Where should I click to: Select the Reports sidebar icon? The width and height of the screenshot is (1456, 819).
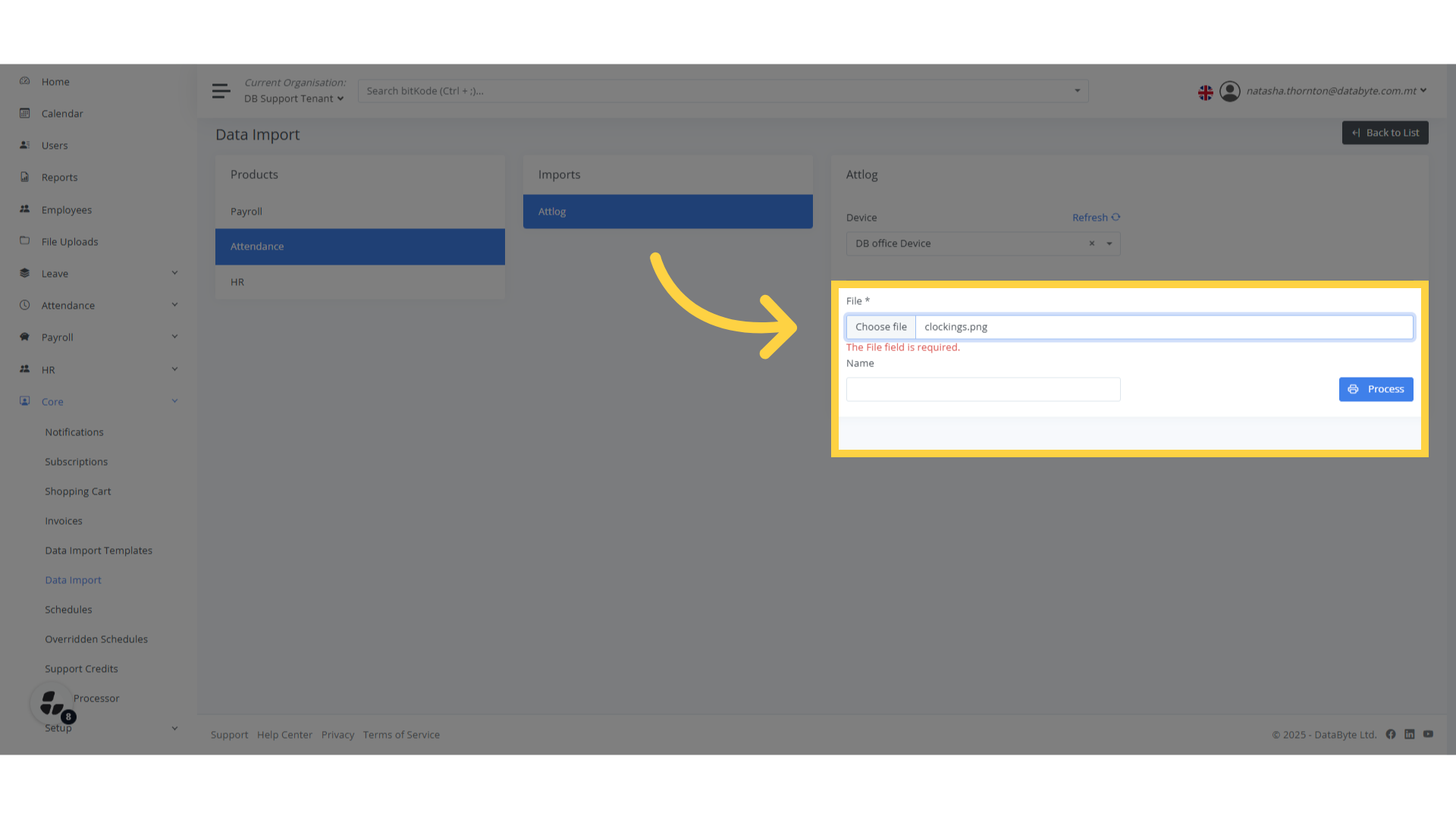point(24,177)
